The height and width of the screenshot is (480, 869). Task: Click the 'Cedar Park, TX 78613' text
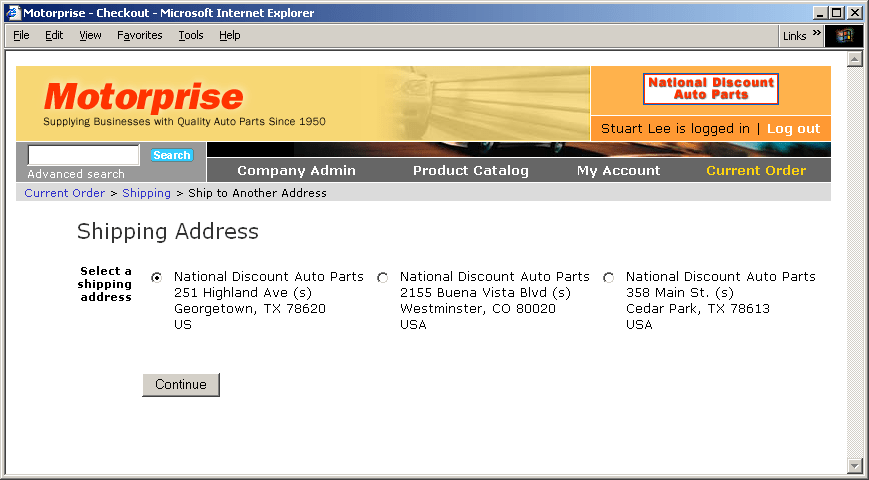[x=698, y=309]
